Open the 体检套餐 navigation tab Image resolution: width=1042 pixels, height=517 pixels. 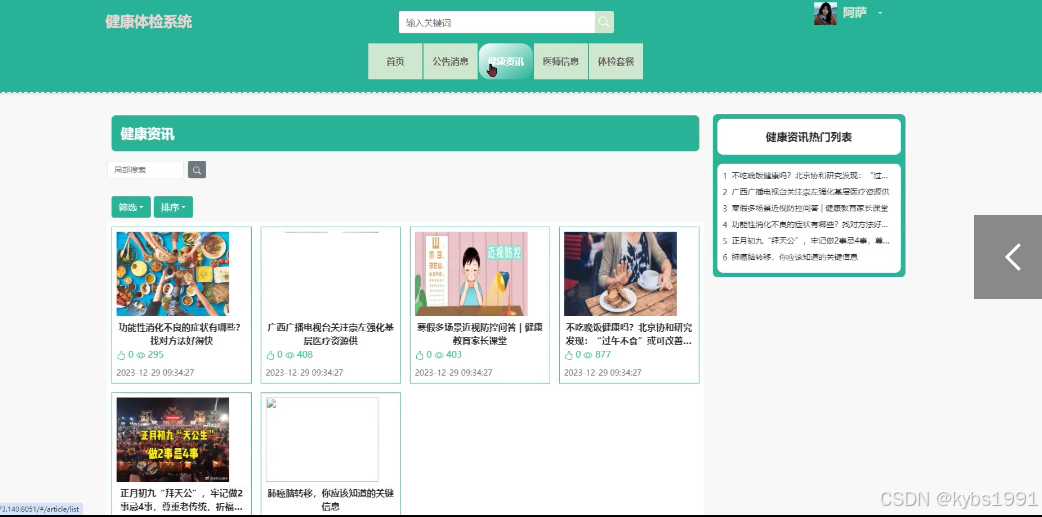(x=615, y=61)
